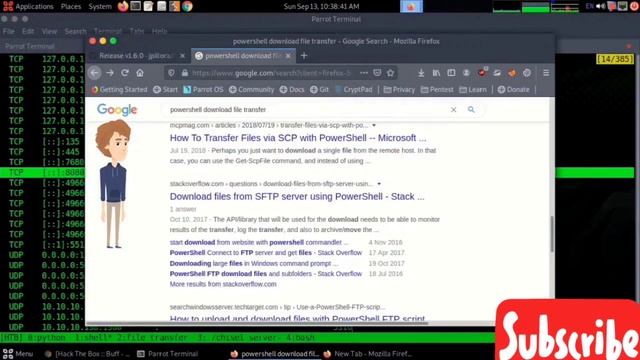Screen dimensions: 640x360
Task: Click the Google search input field
Action: pyautogui.click(x=307, y=109)
